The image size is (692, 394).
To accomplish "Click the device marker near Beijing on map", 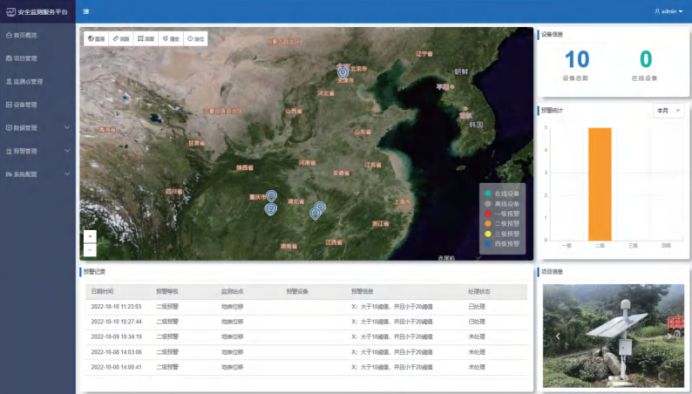I will point(343,71).
